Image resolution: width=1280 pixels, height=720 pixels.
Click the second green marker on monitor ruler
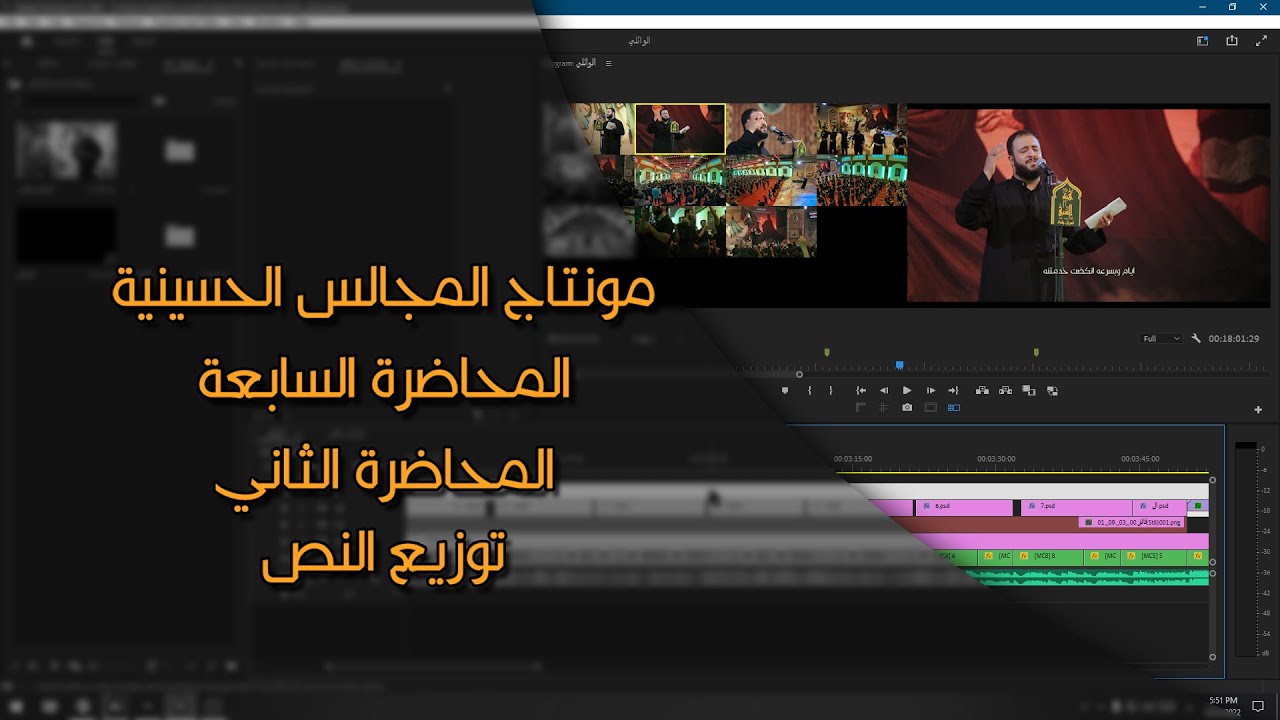click(x=1036, y=352)
